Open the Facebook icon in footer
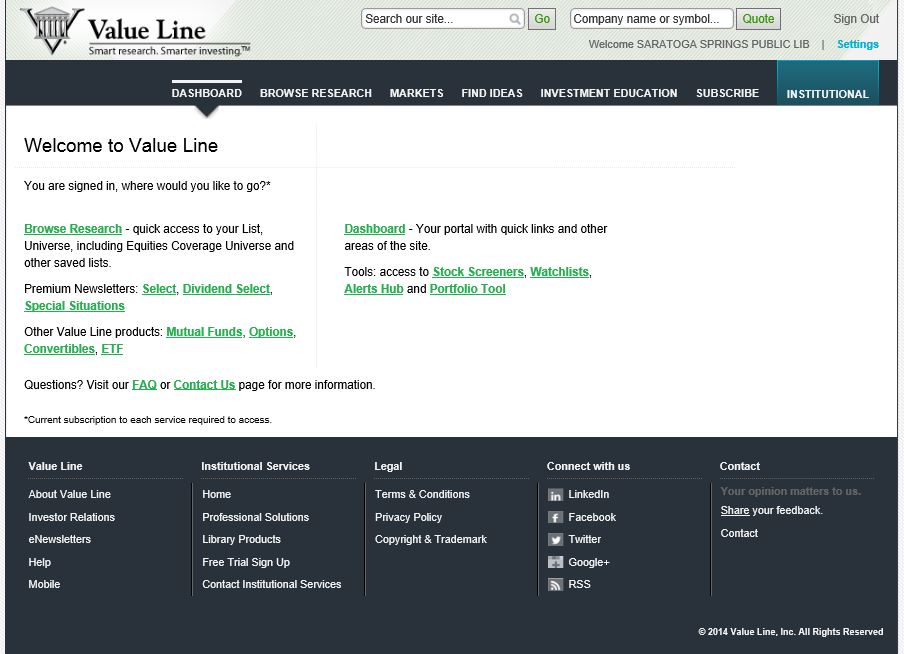The image size is (904, 654). click(x=555, y=517)
